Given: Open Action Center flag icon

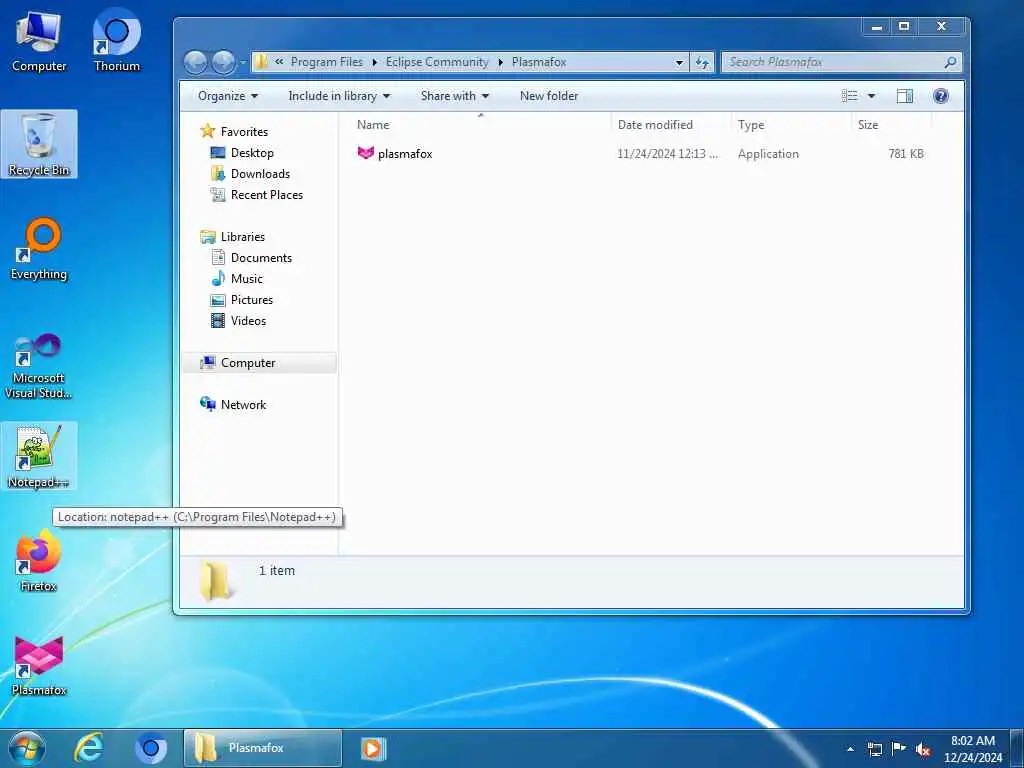Looking at the screenshot, I should point(899,749).
